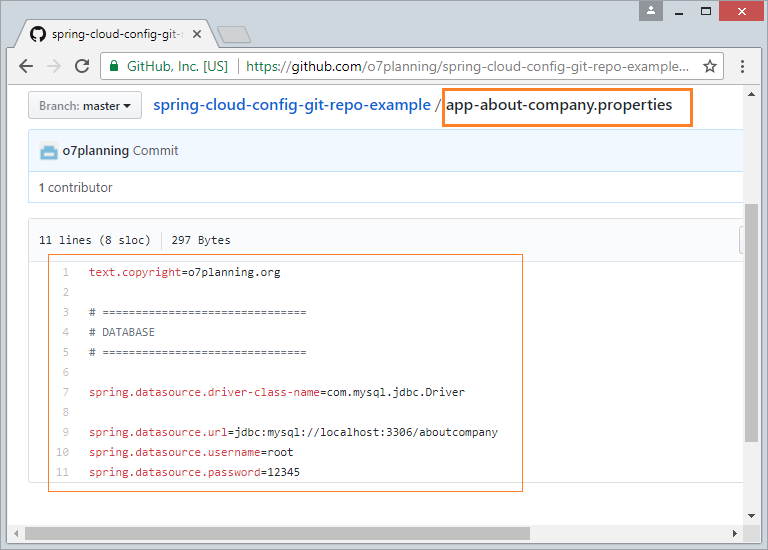Open the Branch: master dropdown

85,105
